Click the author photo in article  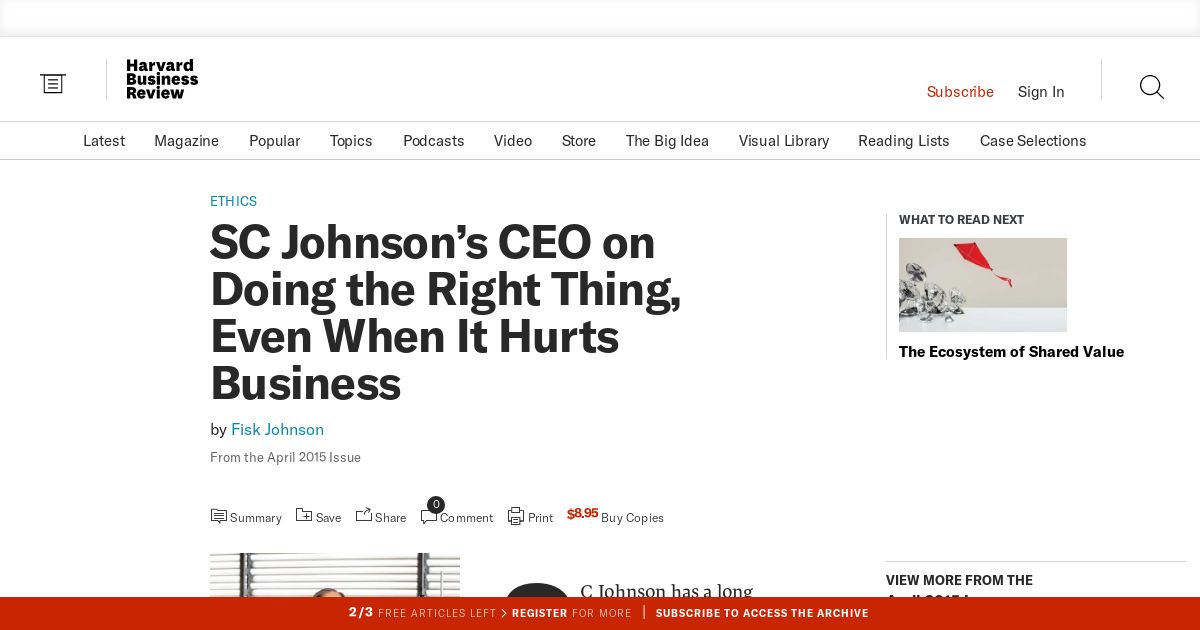(x=335, y=575)
